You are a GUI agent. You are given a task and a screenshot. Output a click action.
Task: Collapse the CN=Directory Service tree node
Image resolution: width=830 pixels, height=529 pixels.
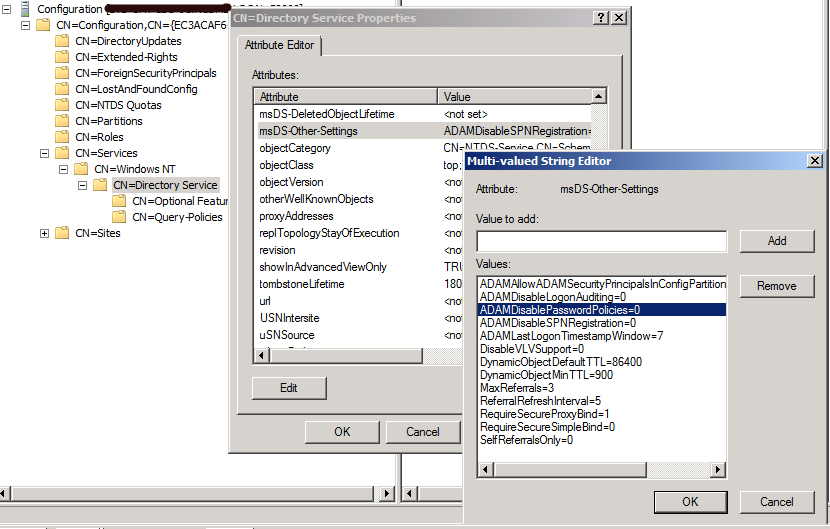(83, 185)
